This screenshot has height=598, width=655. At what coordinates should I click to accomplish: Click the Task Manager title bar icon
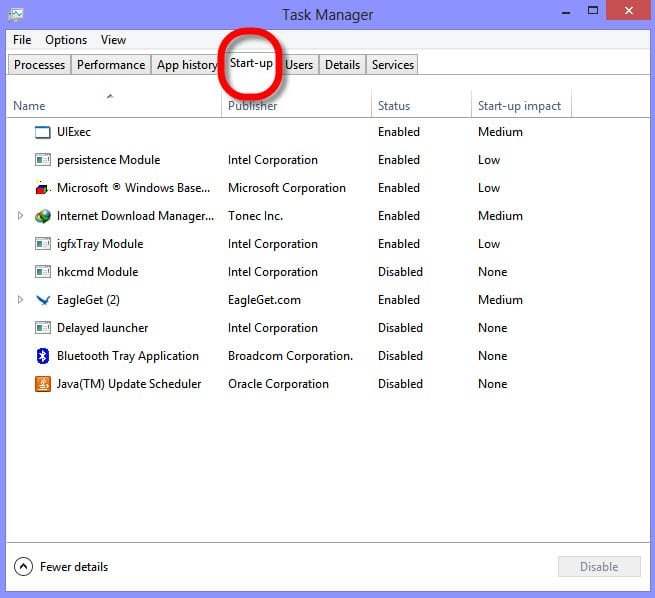click(16, 15)
